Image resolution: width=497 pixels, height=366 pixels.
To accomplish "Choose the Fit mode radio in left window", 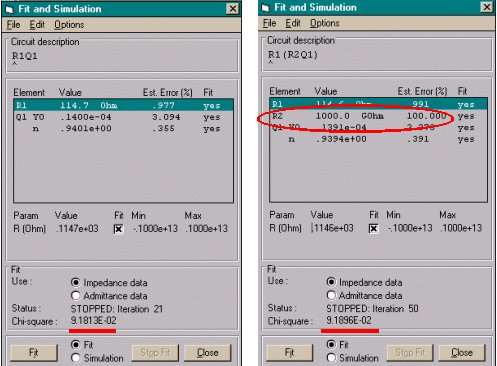I will click(x=76, y=344).
